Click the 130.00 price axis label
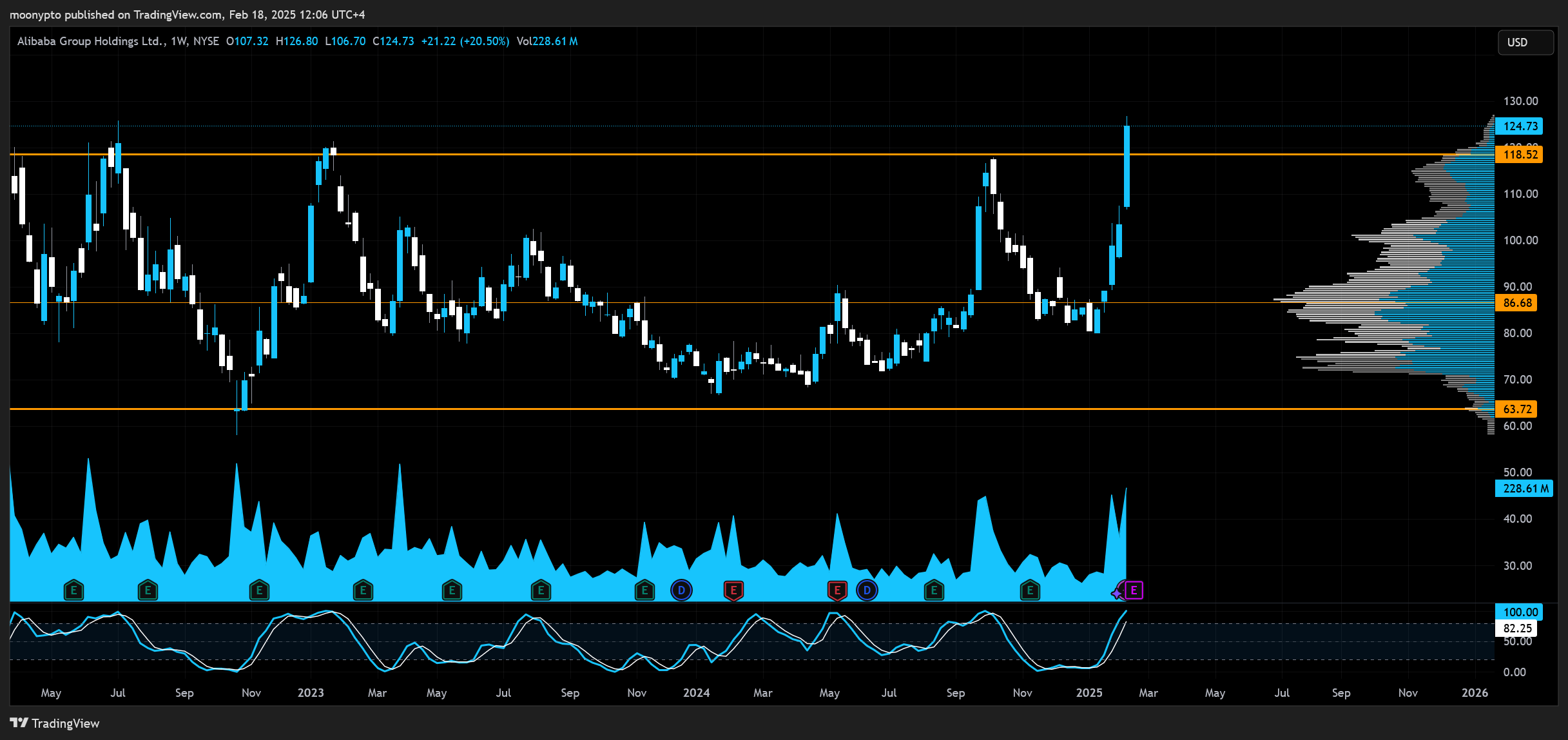Screen dimensions: 1568x740 (x=1520, y=101)
